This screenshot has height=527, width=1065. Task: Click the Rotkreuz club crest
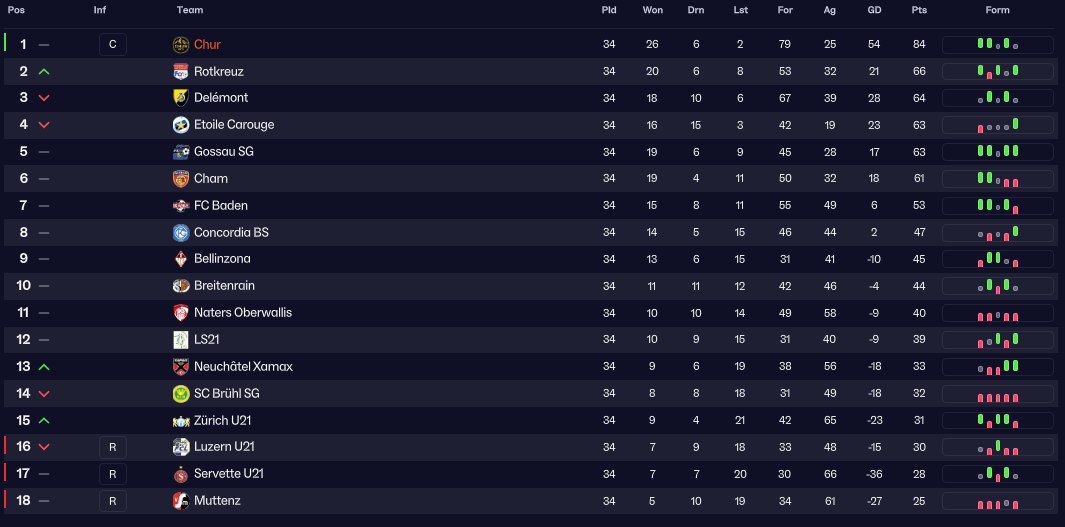181,71
